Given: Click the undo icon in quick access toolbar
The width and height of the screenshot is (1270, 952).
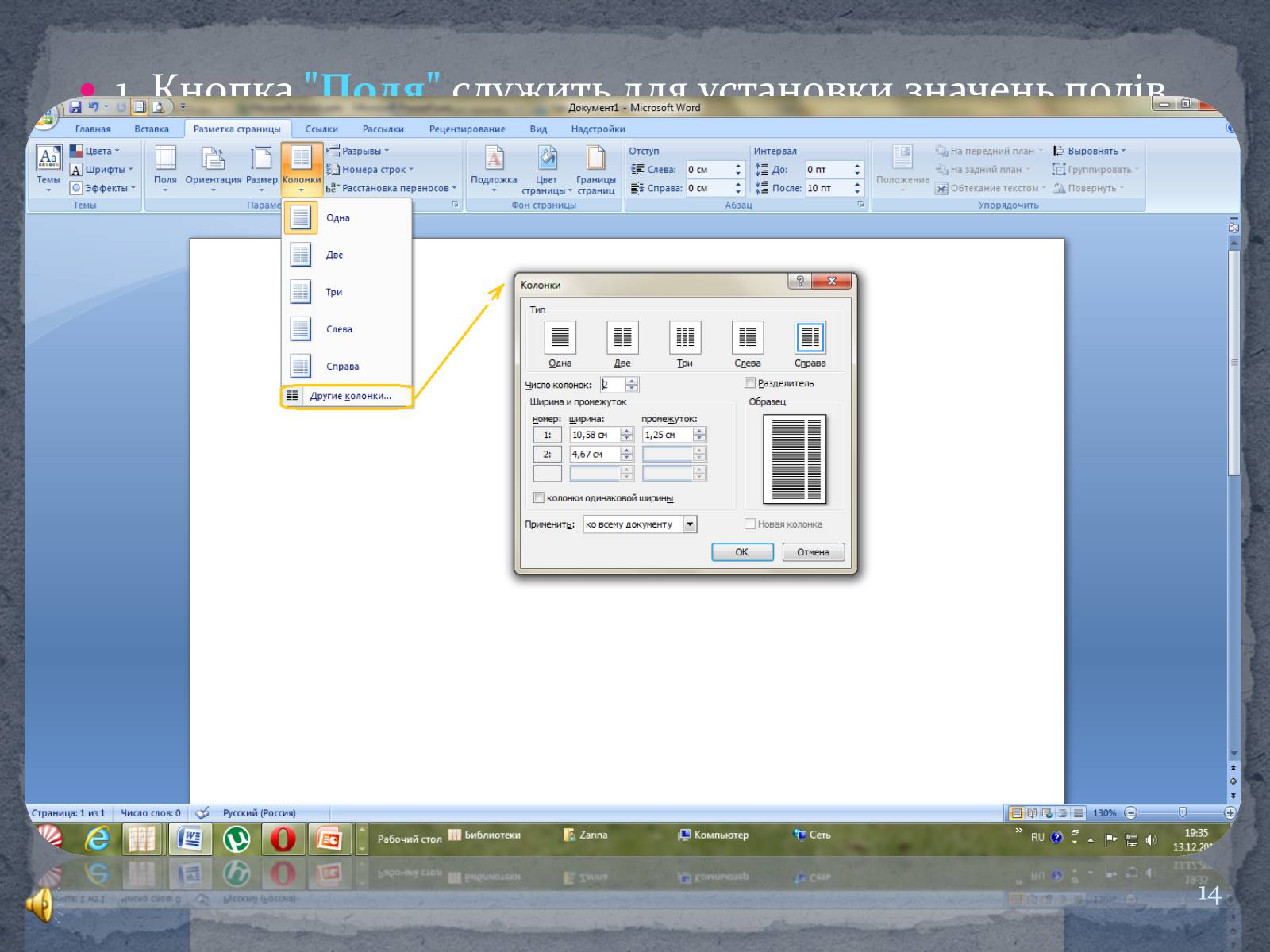Looking at the screenshot, I should pos(94,106).
